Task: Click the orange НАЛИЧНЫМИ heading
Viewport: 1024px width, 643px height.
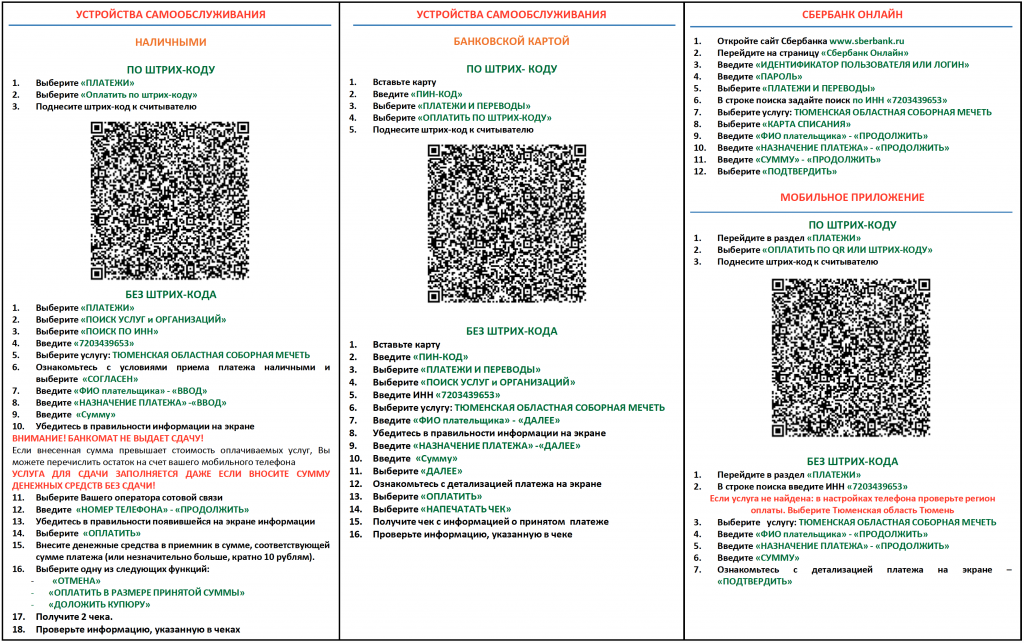Action: [x=171, y=42]
